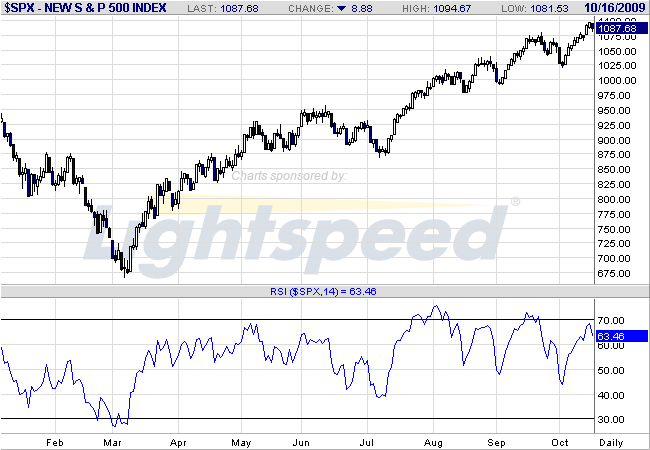The height and width of the screenshot is (450, 650).
Task: Click the Daily interval label
Action: tap(611, 443)
